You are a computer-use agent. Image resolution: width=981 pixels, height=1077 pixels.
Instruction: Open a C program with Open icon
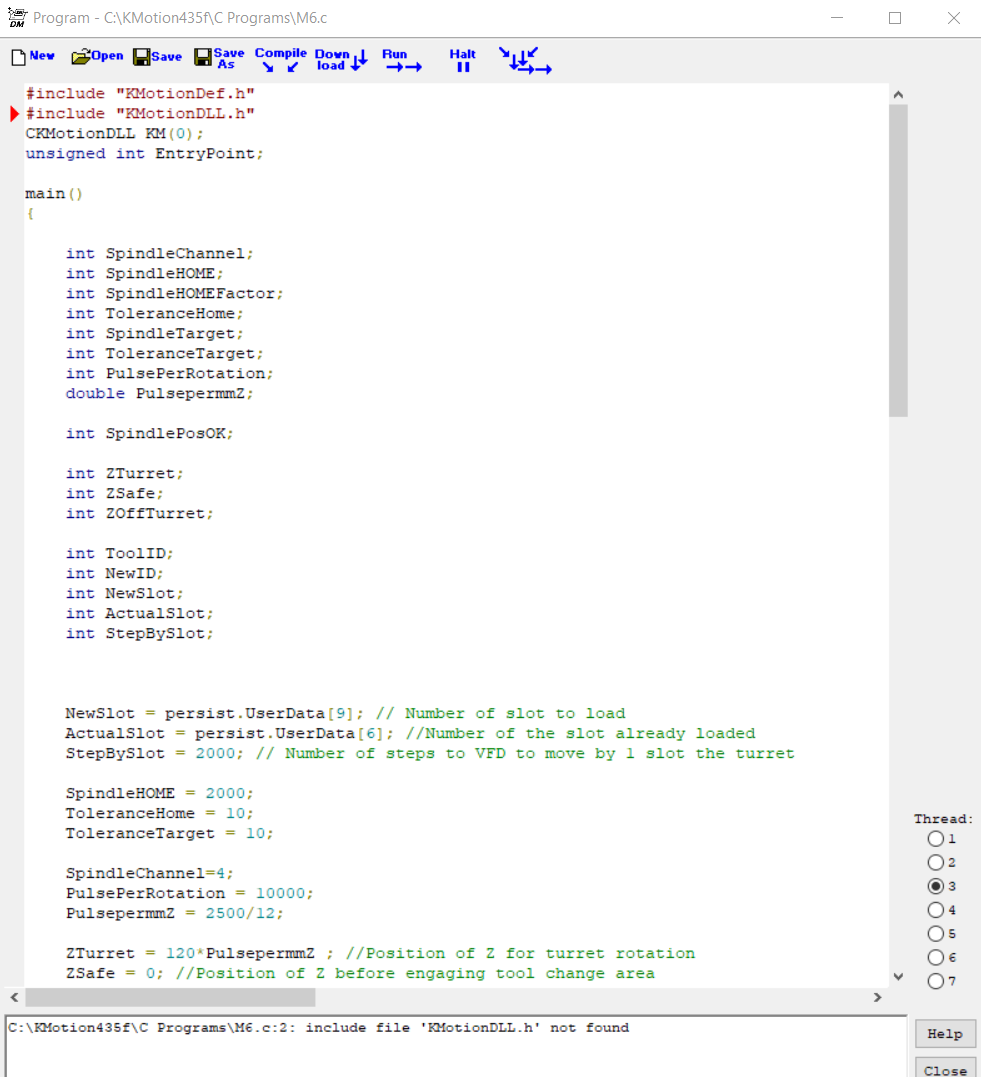pyautogui.click(x=97, y=57)
